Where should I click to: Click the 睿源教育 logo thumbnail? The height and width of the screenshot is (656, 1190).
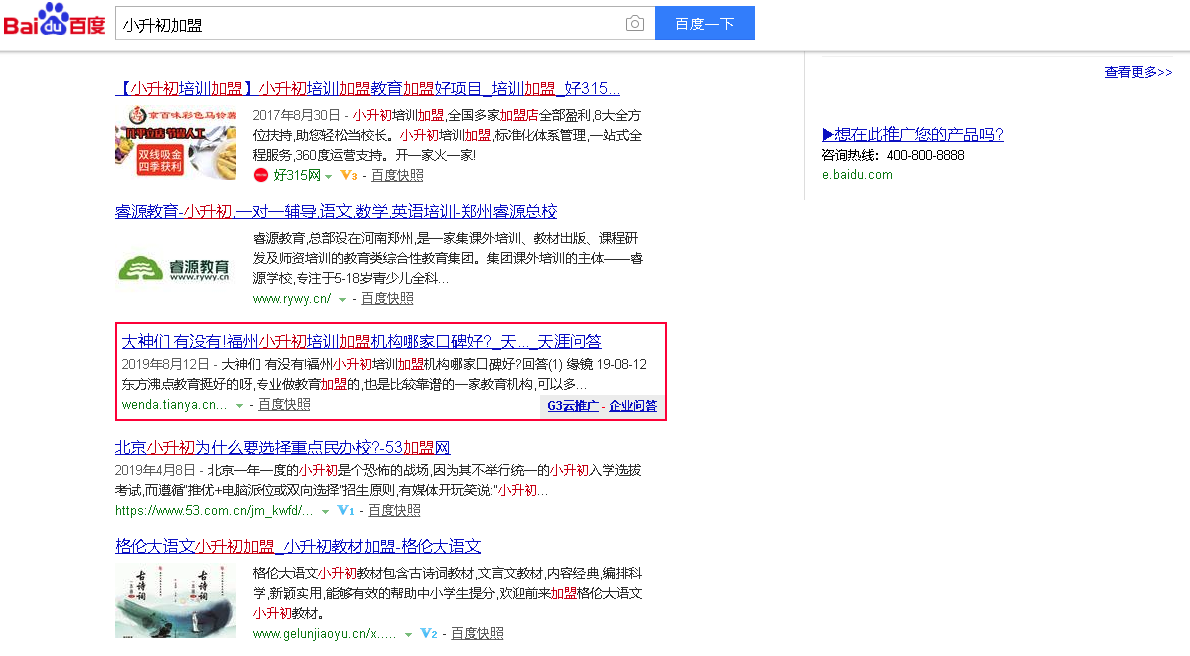(x=175, y=269)
